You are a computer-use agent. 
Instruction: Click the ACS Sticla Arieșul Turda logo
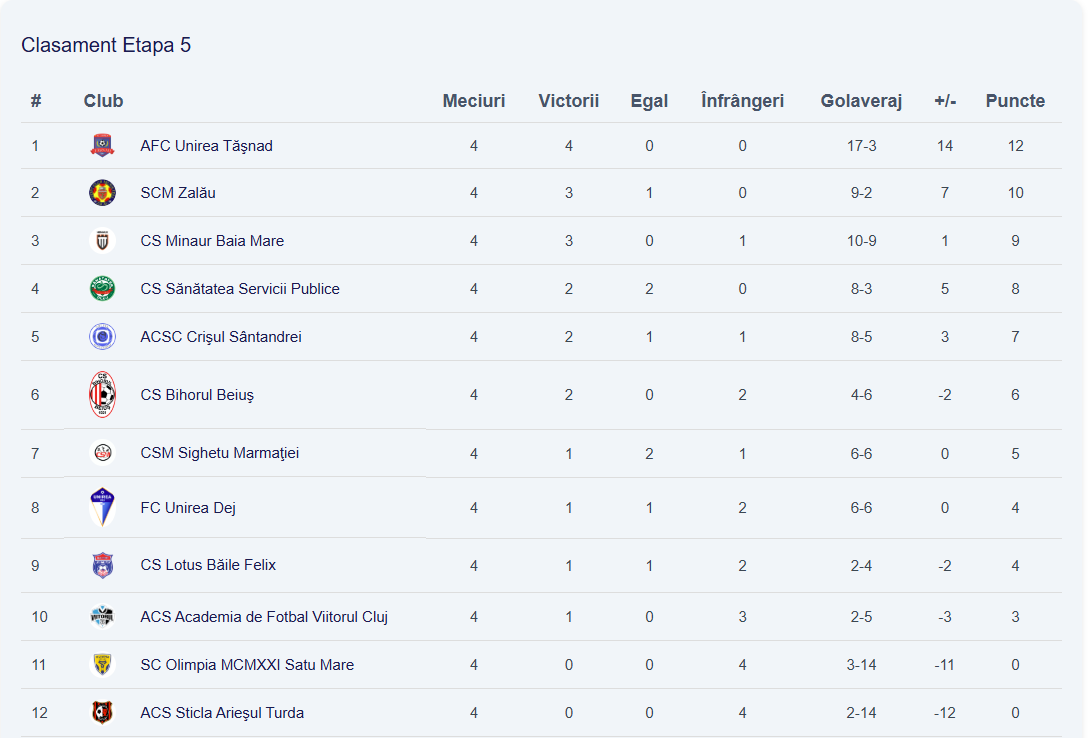click(102, 713)
